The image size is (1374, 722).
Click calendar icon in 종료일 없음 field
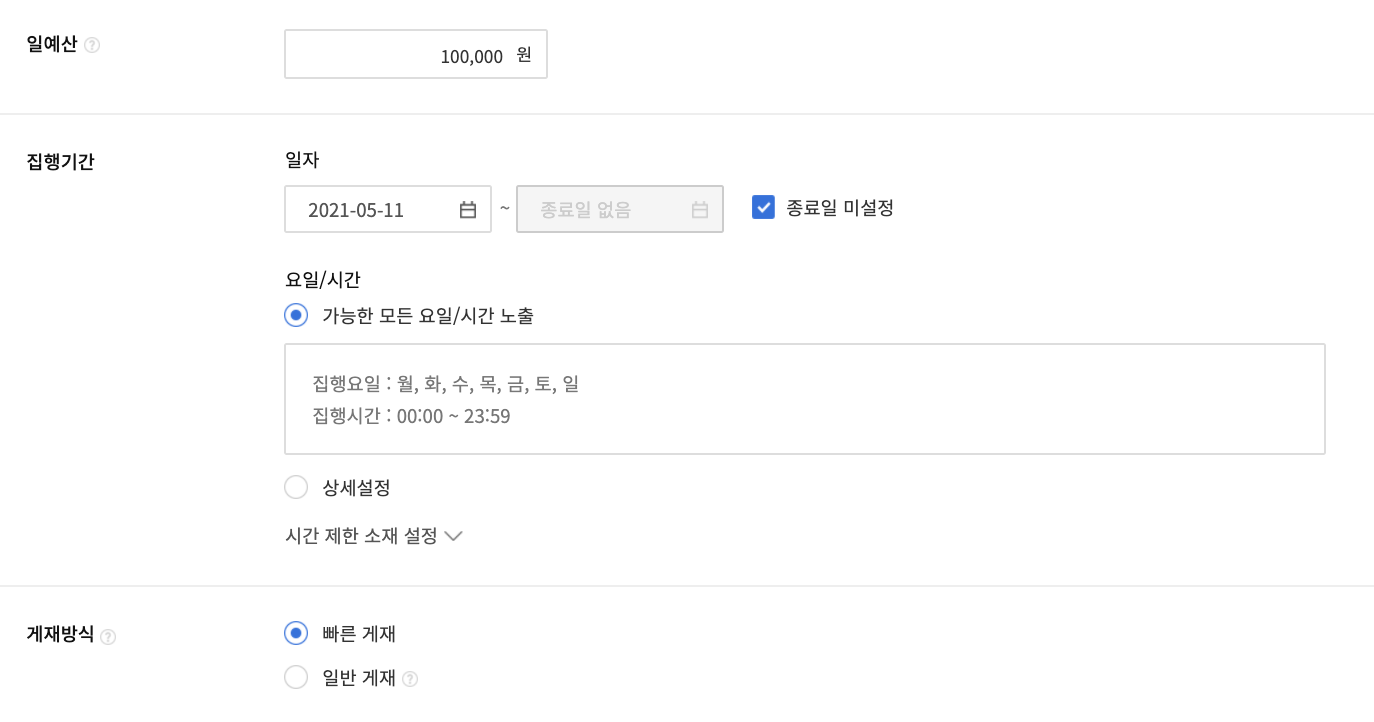700,210
